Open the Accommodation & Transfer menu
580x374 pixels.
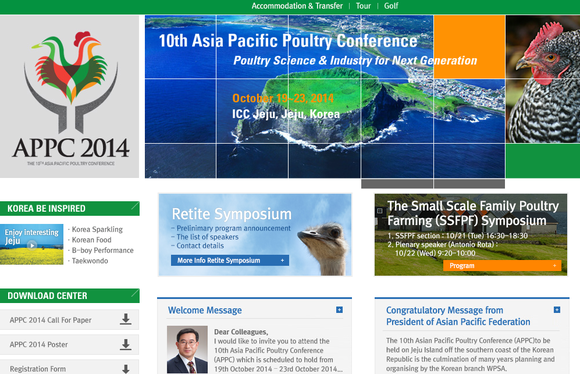click(x=297, y=6)
